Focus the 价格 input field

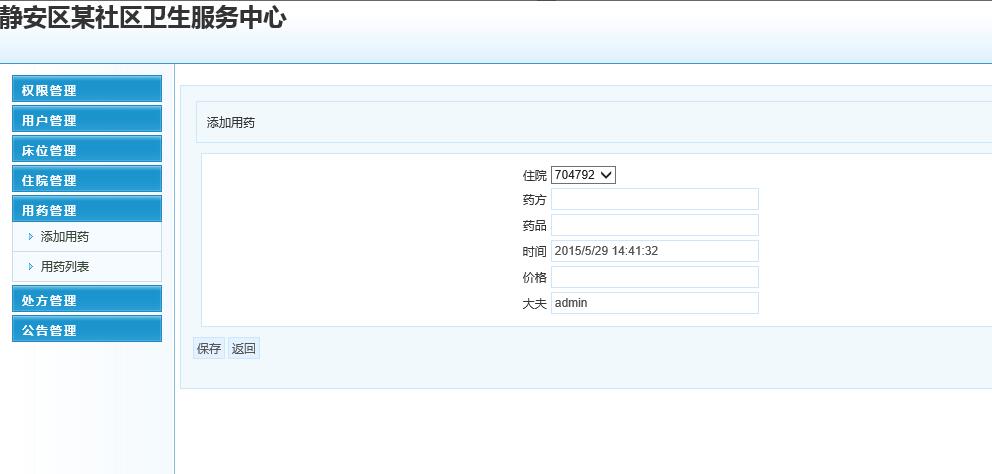point(655,277)
